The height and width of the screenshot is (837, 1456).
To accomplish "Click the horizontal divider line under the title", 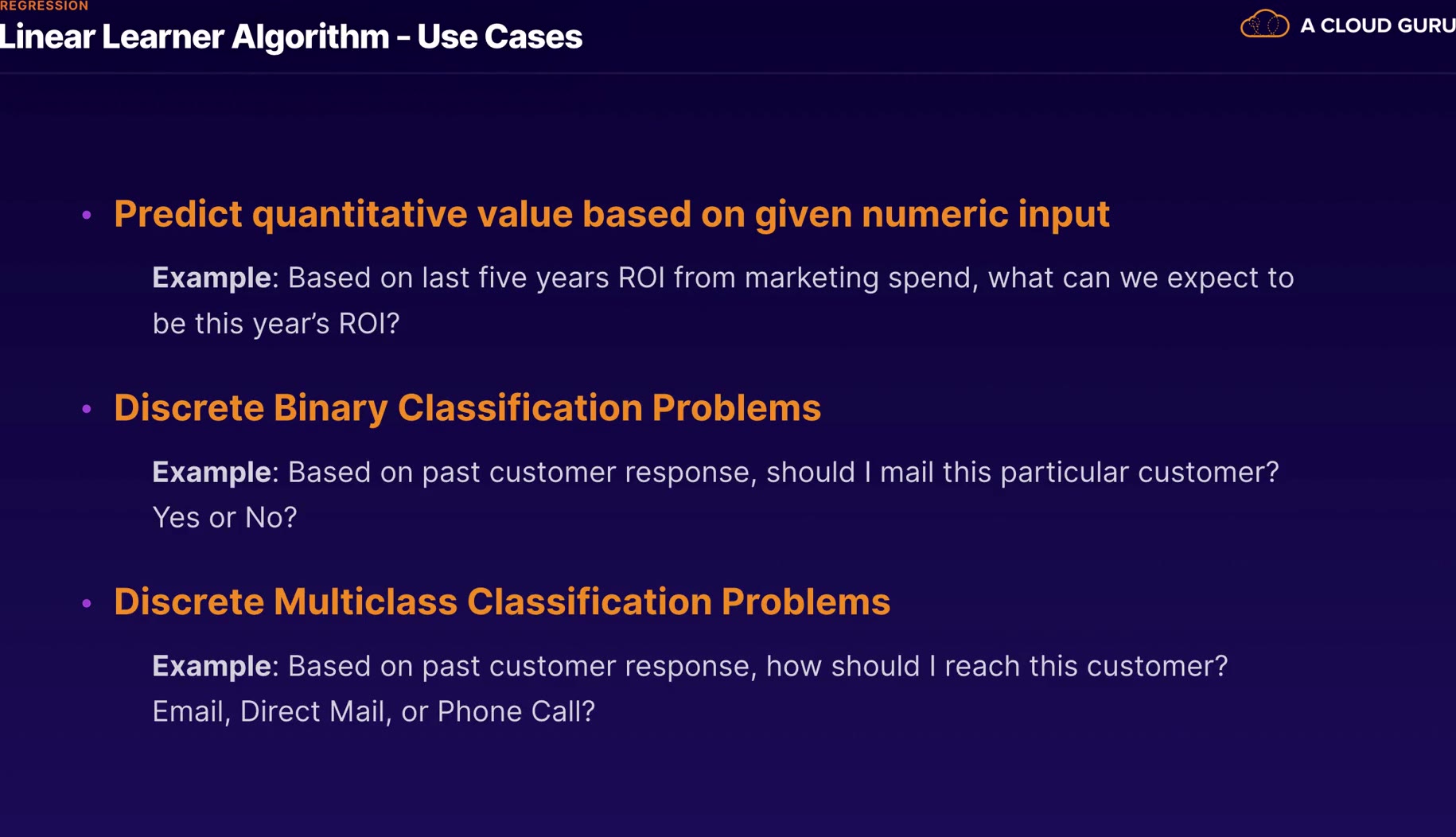I will [728, 73].
